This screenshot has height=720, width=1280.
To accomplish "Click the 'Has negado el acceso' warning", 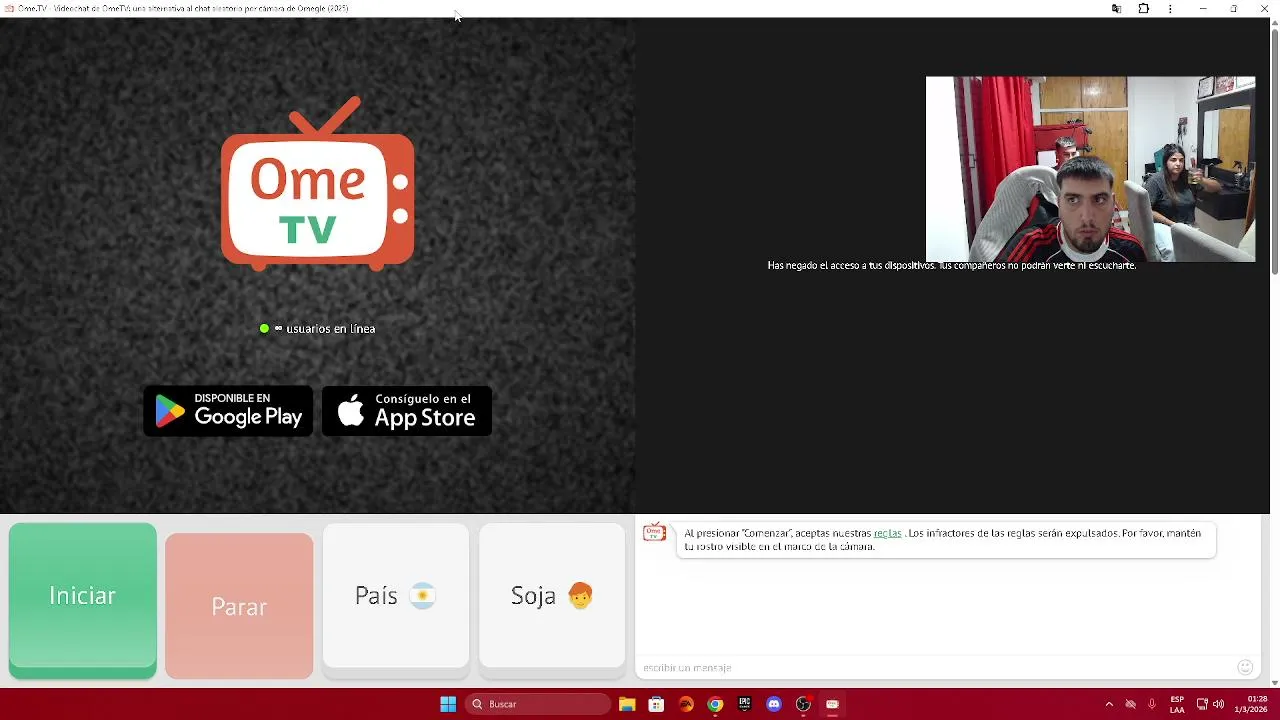I will tap(952, 266).
